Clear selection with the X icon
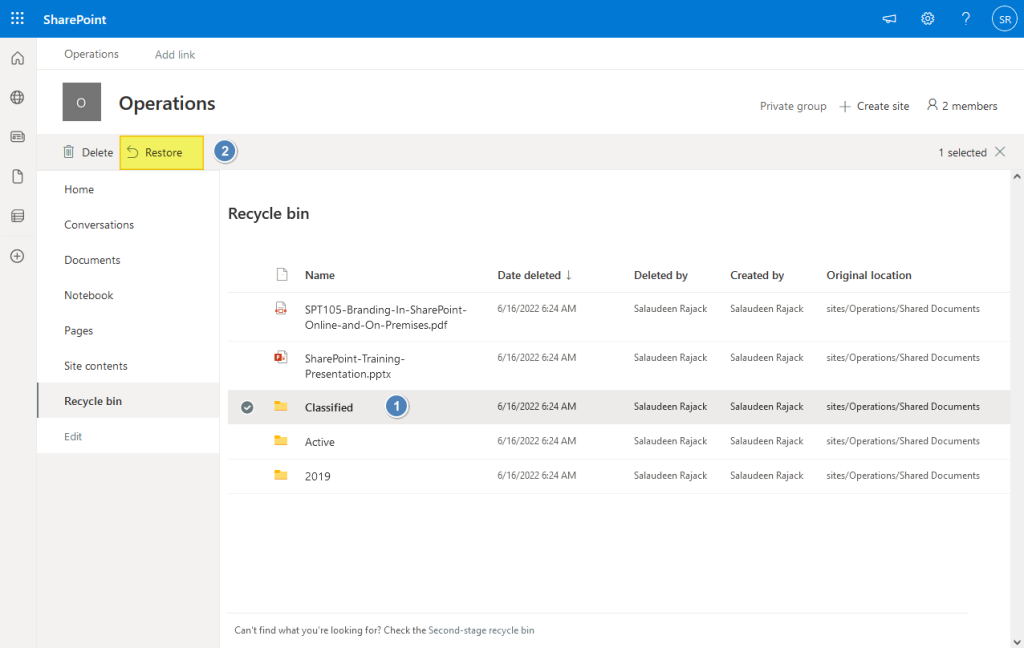 (x=1000, y=152)
